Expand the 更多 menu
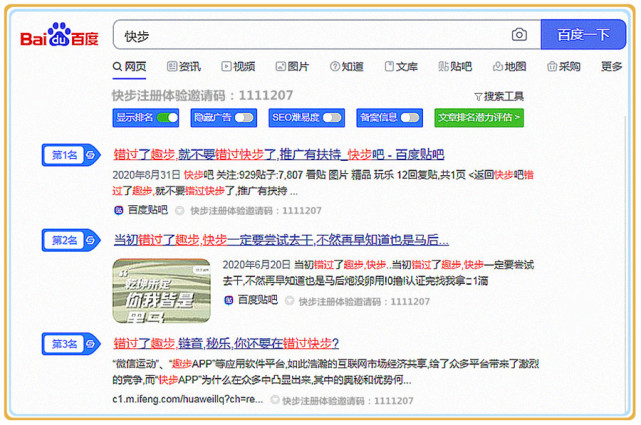The width and height of the screenshot is (641, 425). (612, 66)
